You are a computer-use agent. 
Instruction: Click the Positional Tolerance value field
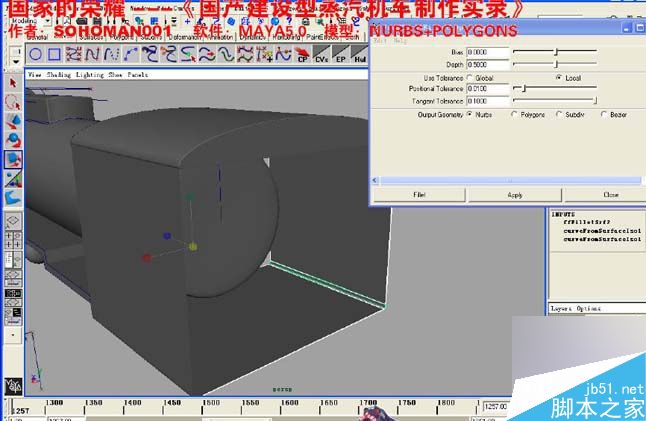click(x=488, y=89)
